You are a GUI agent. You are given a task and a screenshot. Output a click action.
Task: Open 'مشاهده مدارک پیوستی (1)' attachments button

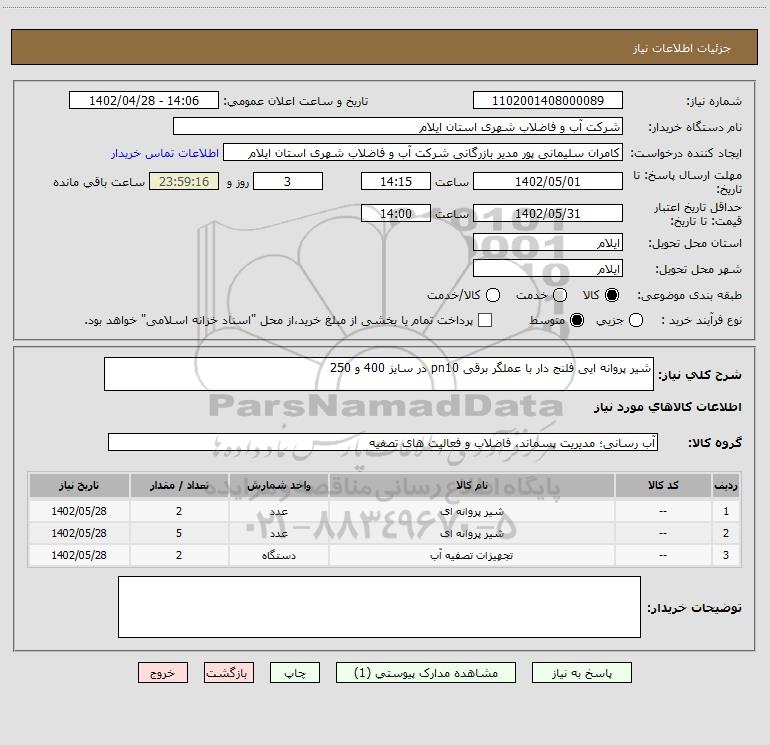pyautogui.click(x=426, y=673)
